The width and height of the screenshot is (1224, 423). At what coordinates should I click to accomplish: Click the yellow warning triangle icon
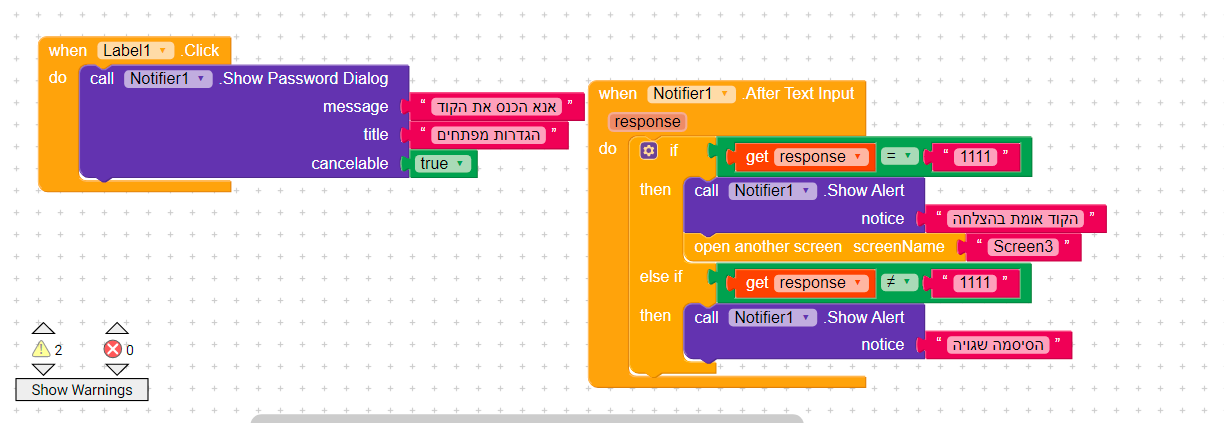coord(41,349)
